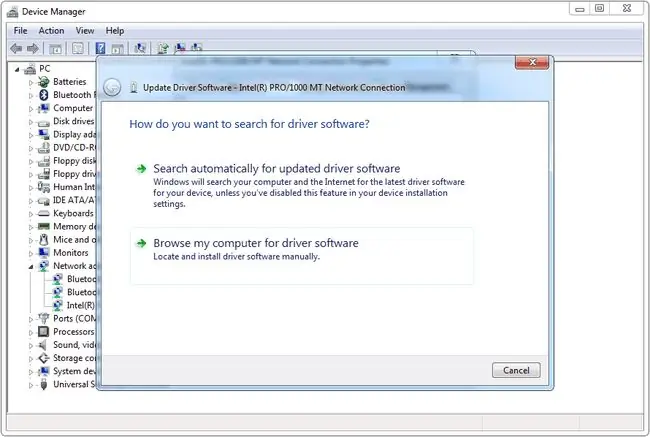Expand the System devices category arrow
The width and height of the screenshot is (650, 437).
pyautogui.click(x=31, y=372)
